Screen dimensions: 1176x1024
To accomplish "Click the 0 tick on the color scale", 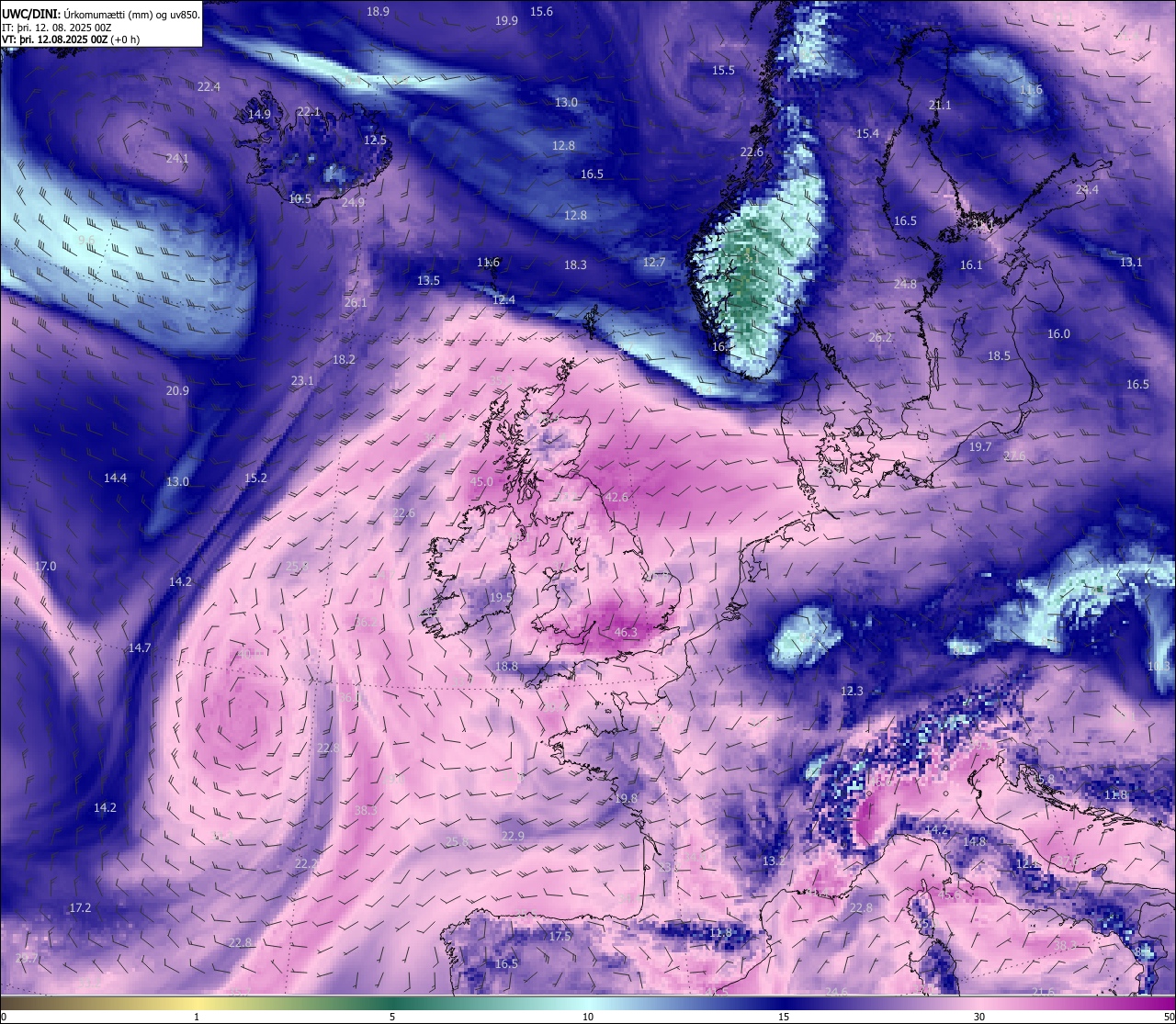I will point(4,1017).
